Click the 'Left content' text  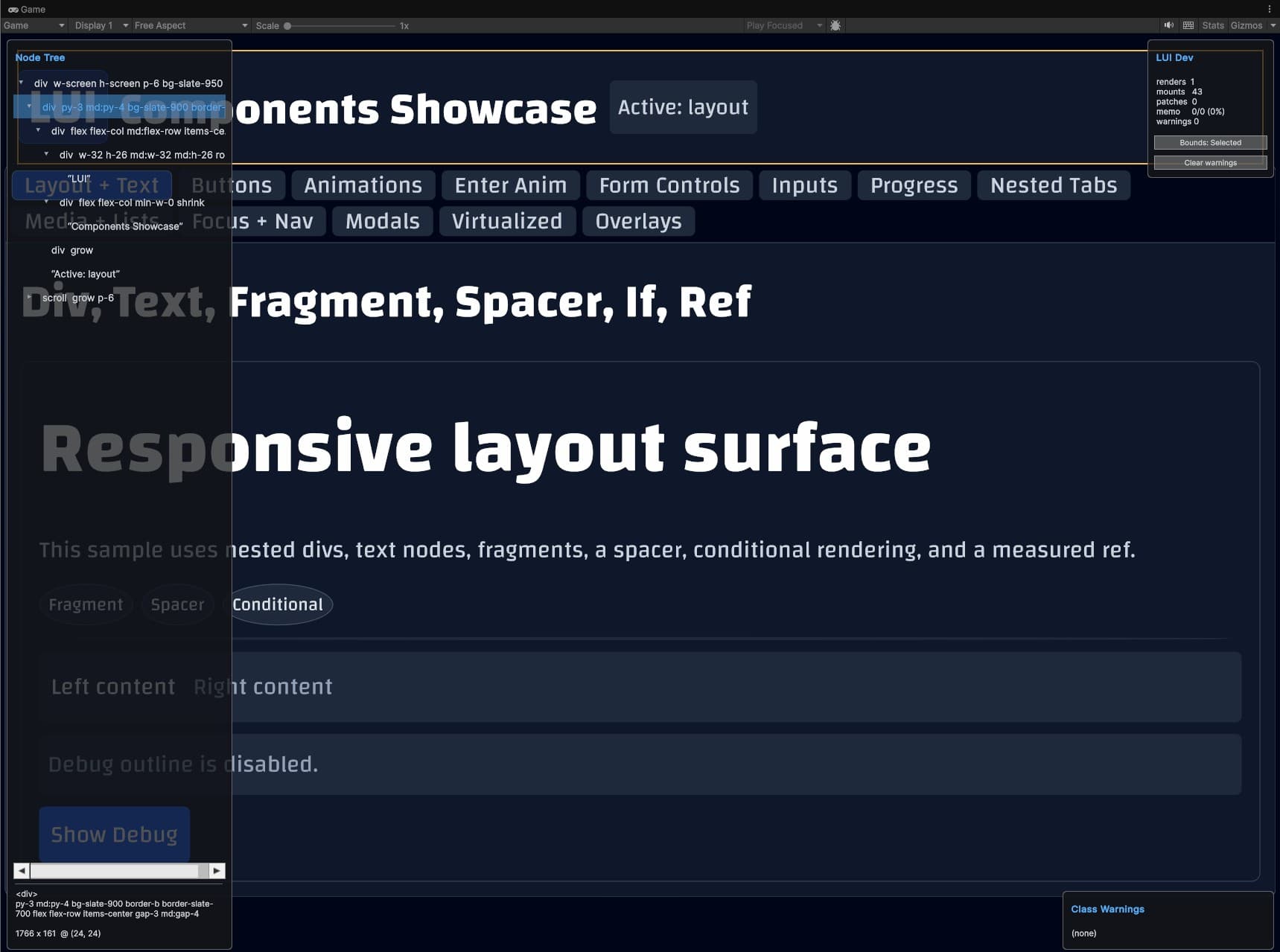click(x=113, y=686)
